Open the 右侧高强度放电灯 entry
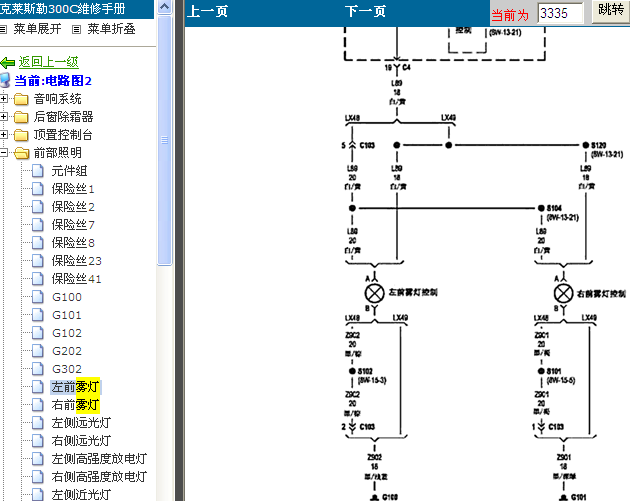Viewport: 630px width, 501px height. [x=99, y=476]
